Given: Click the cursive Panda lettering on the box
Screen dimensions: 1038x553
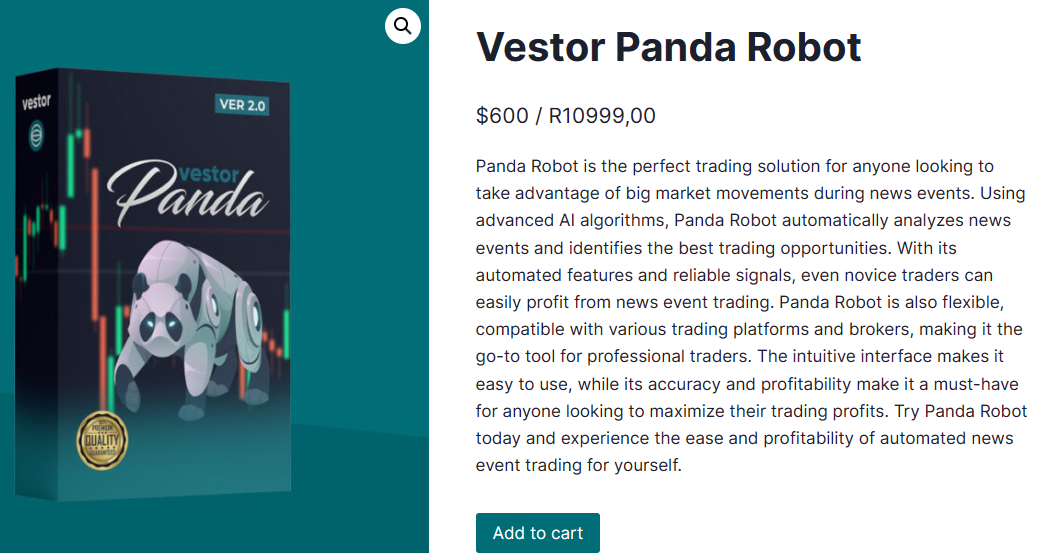Looking at the screenshot, I should 189,194.
